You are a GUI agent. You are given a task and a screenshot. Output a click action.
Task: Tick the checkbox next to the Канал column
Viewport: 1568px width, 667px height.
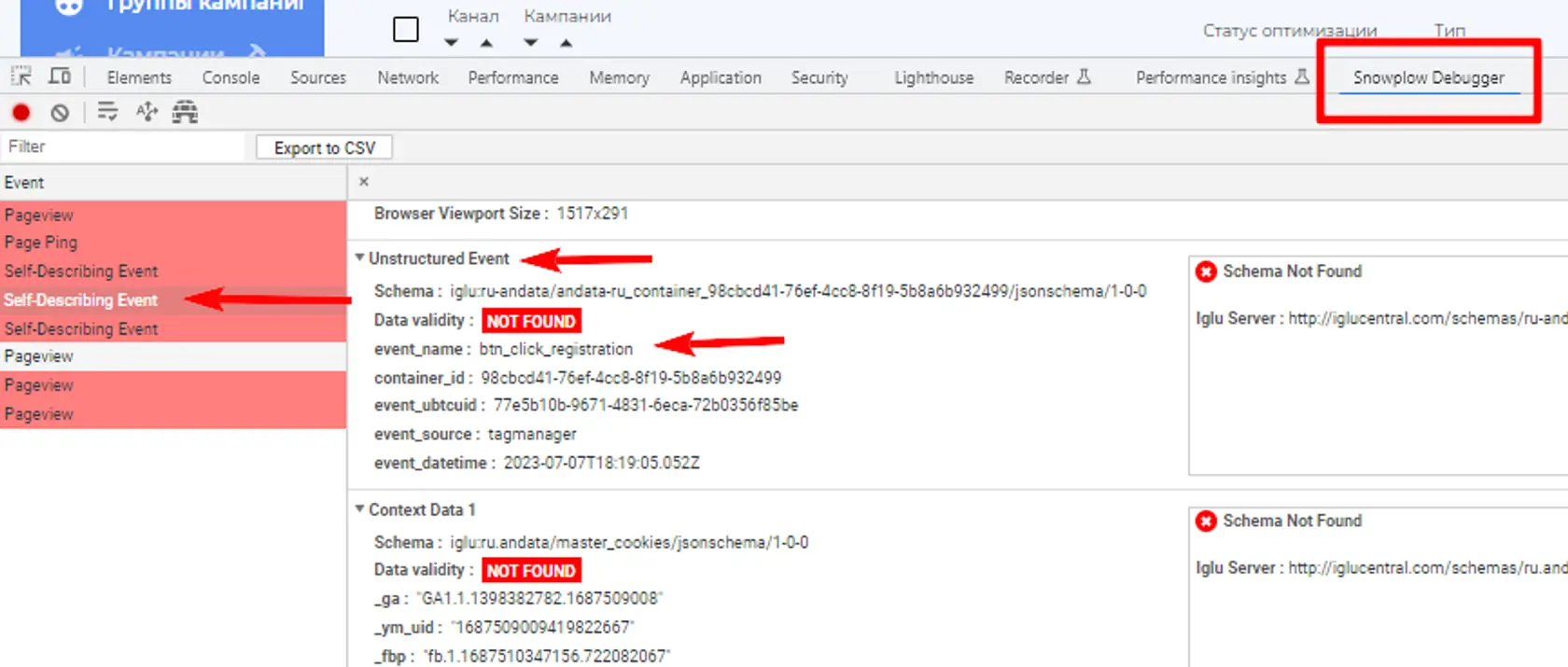pos(406,30)
